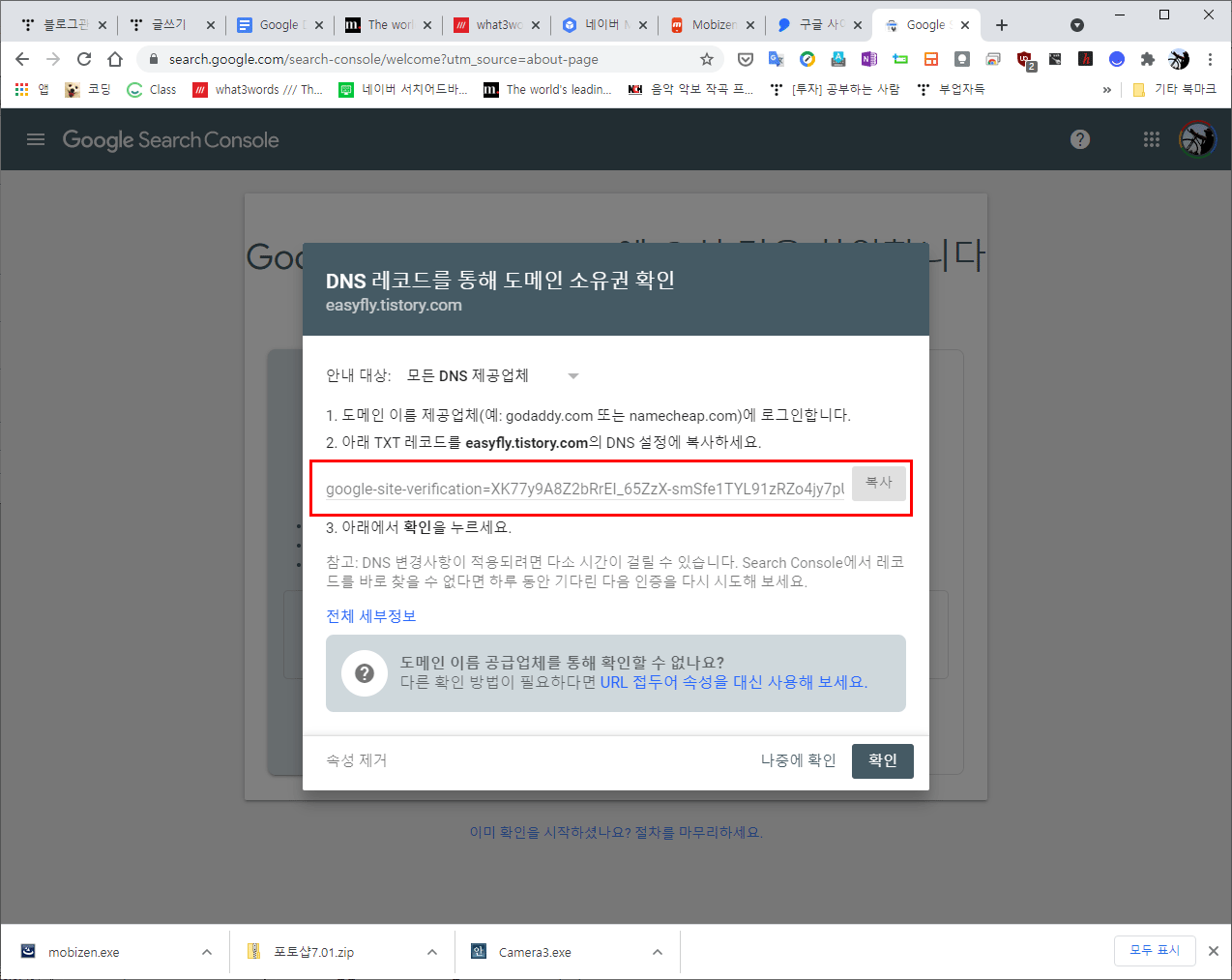Open the OneNote clipper extension
This screenshot has width=1232, height=980.
pyautogui.click(x=869, y=59)
